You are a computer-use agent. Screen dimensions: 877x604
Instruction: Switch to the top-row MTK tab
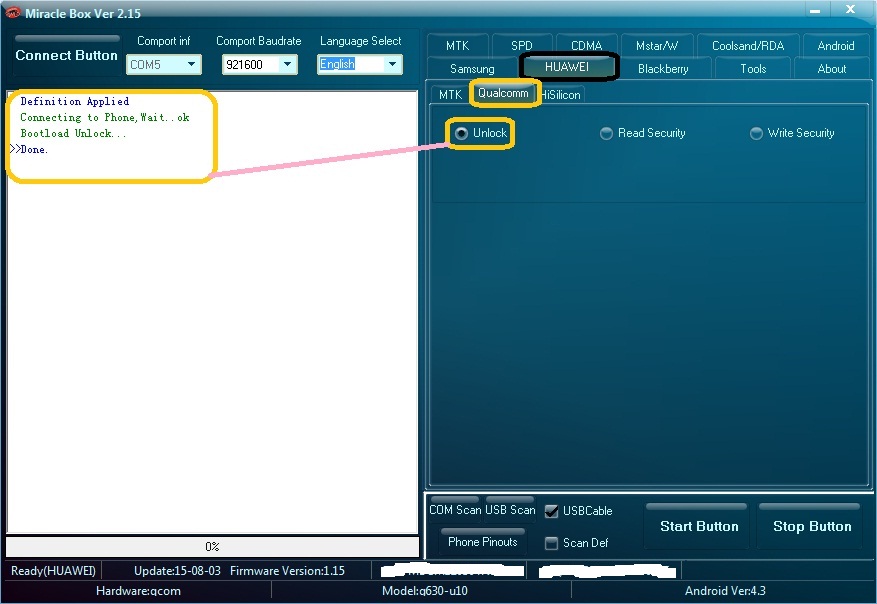pos(458,45)
